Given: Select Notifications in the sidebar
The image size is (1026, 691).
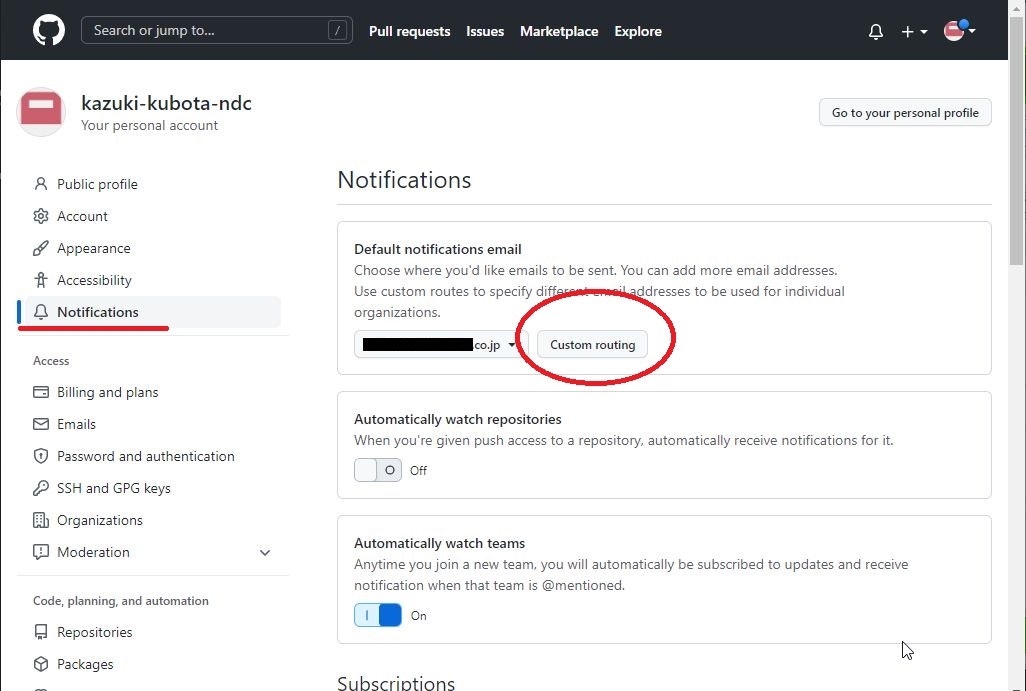Looking at the screenshot, I should click(x=154, y=312).
